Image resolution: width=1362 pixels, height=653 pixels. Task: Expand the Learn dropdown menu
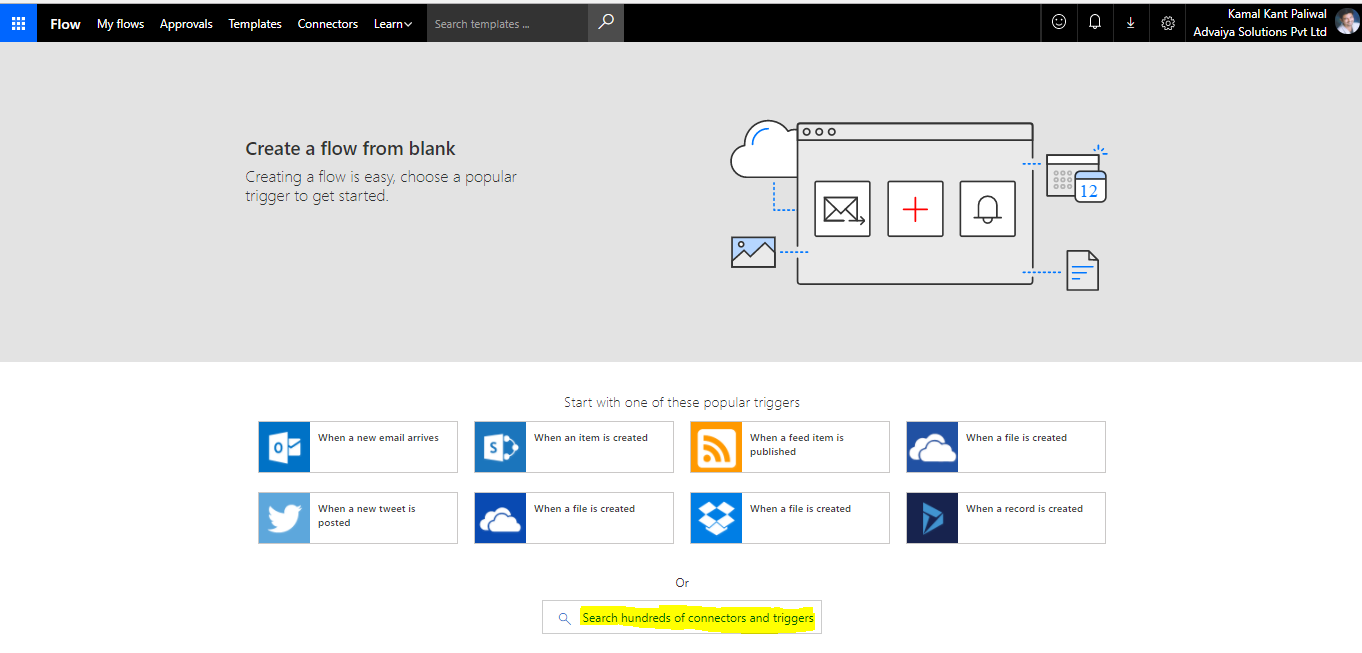pos(392,24)
